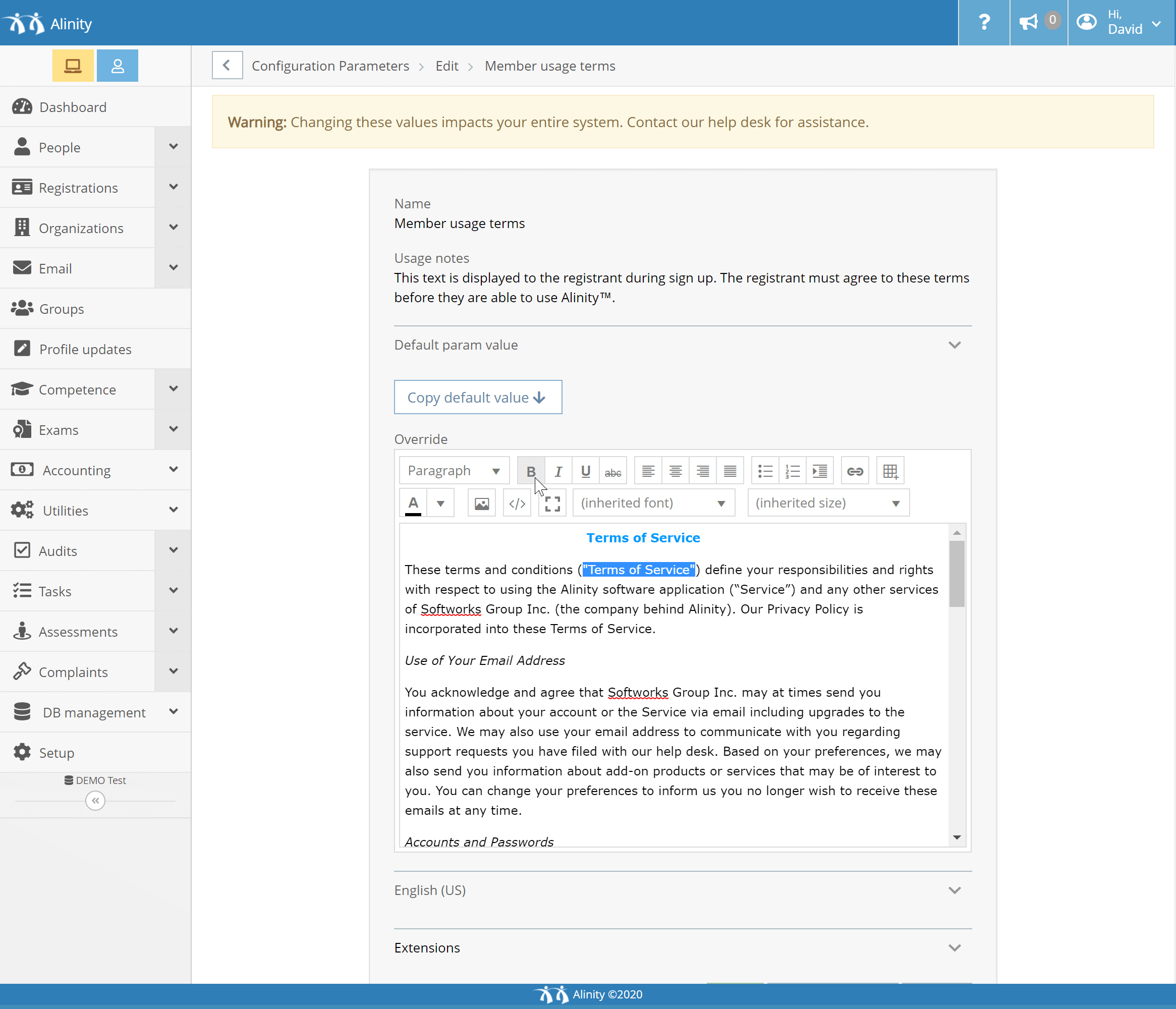Expand the Extensions section
The height and width of the screenshot is (1009, 1176).
683,948
